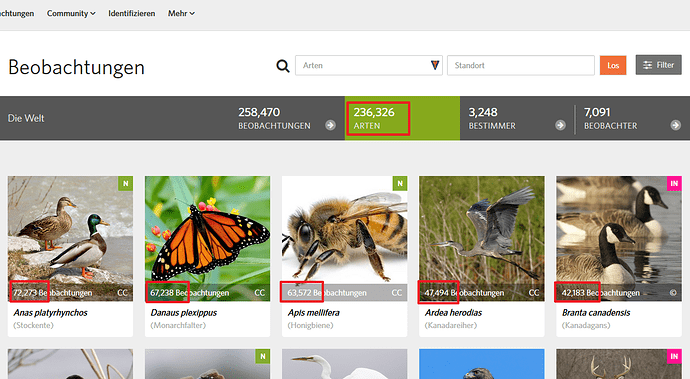Click into the Standort input field
690x379 pixels.
(x=521, y=65)
